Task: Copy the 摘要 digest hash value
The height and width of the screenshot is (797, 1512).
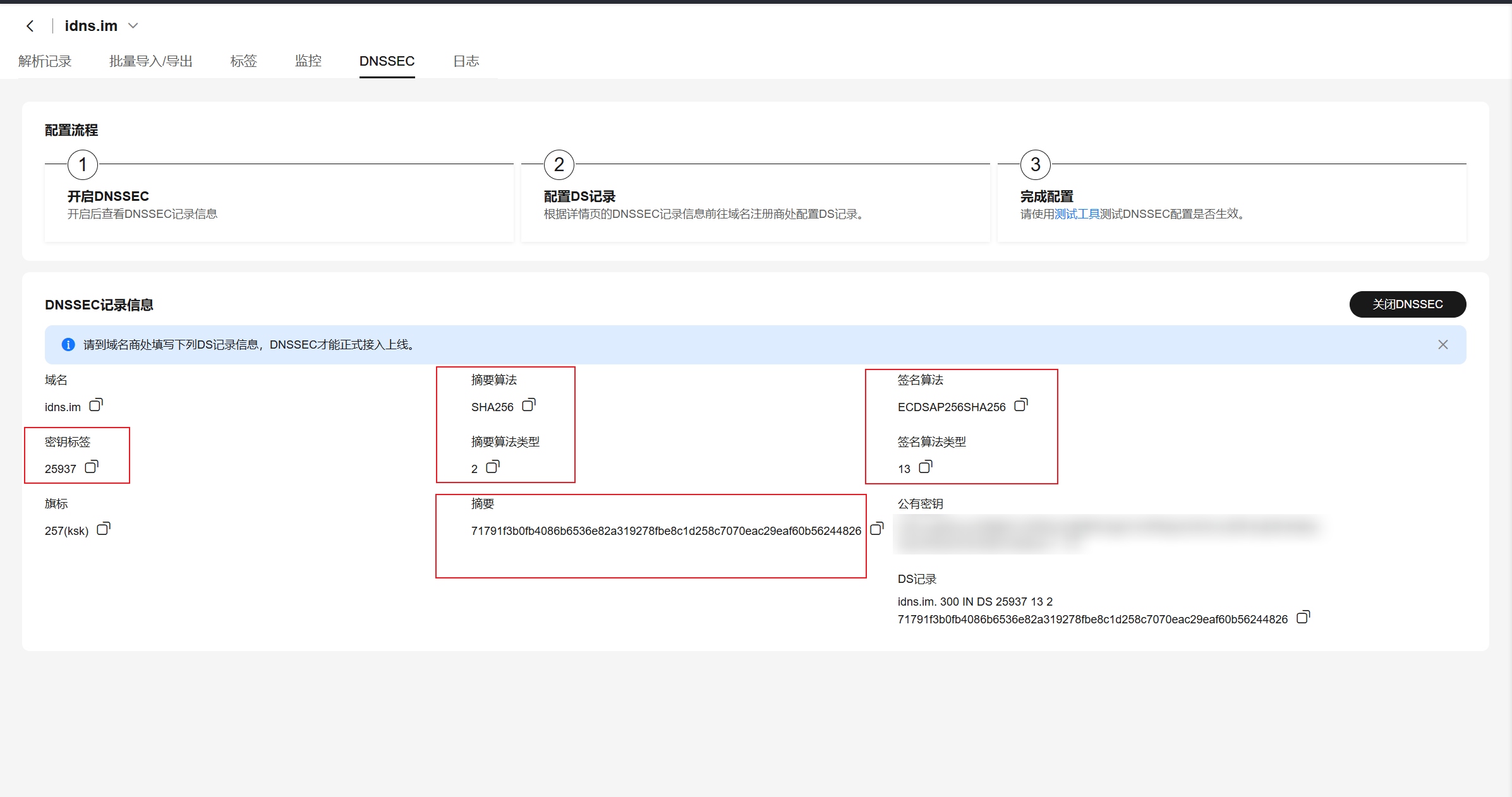Action: click(877, 529)
